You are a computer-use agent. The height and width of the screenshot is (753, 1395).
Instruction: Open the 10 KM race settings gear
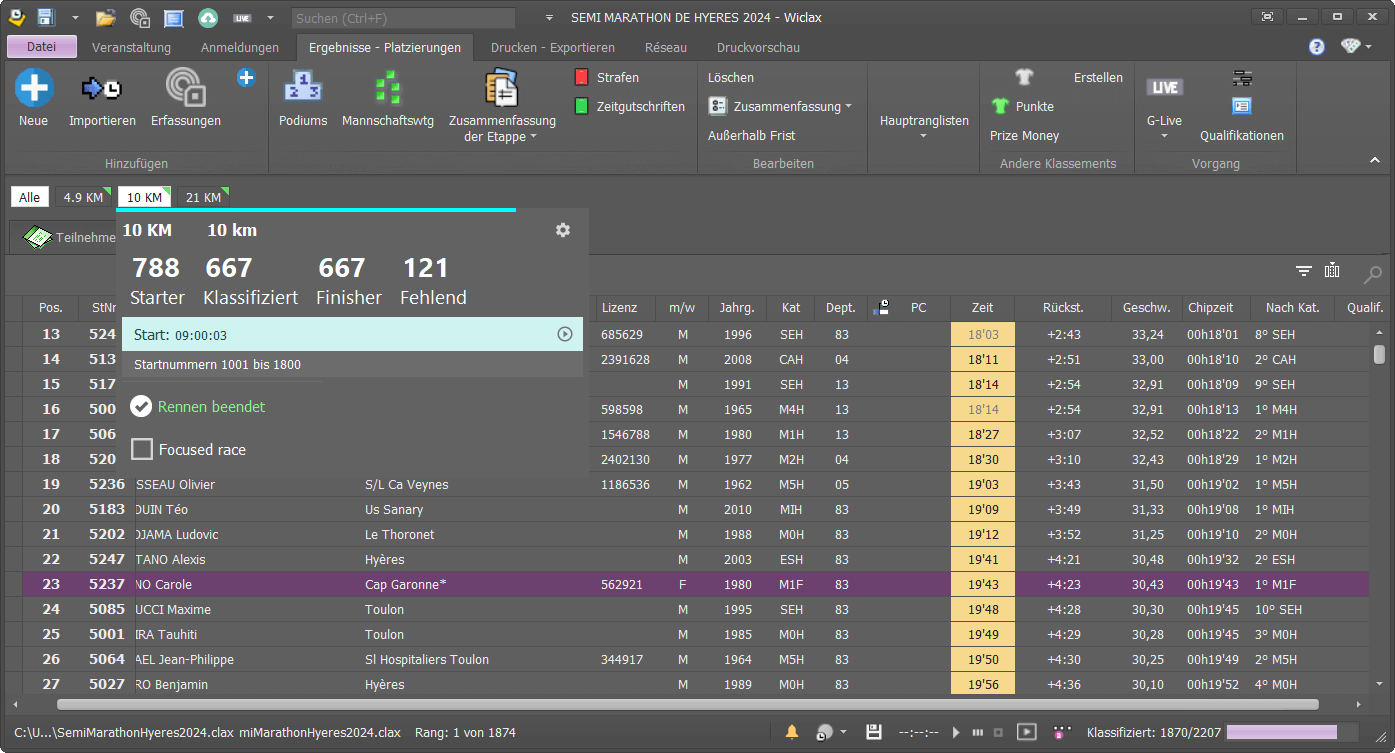point(563,230)
